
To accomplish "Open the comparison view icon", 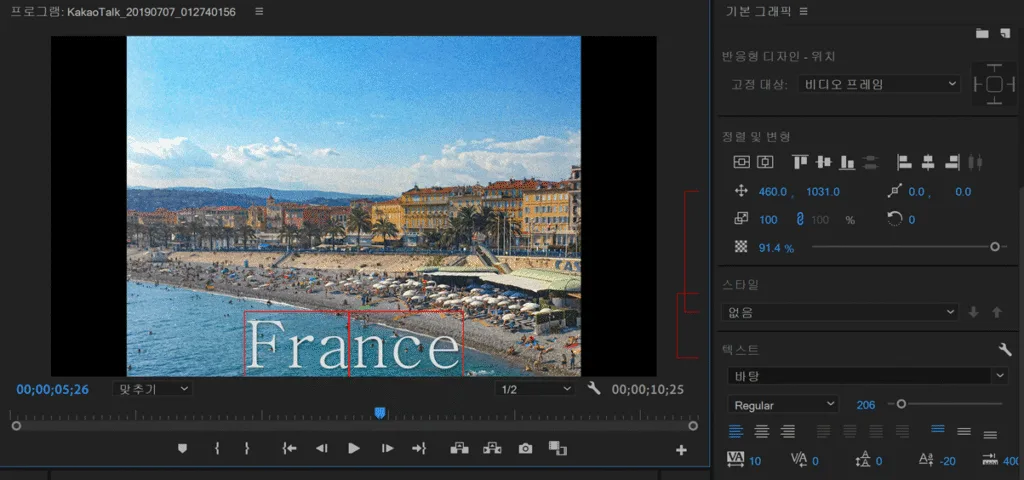I will pos(558,448).
